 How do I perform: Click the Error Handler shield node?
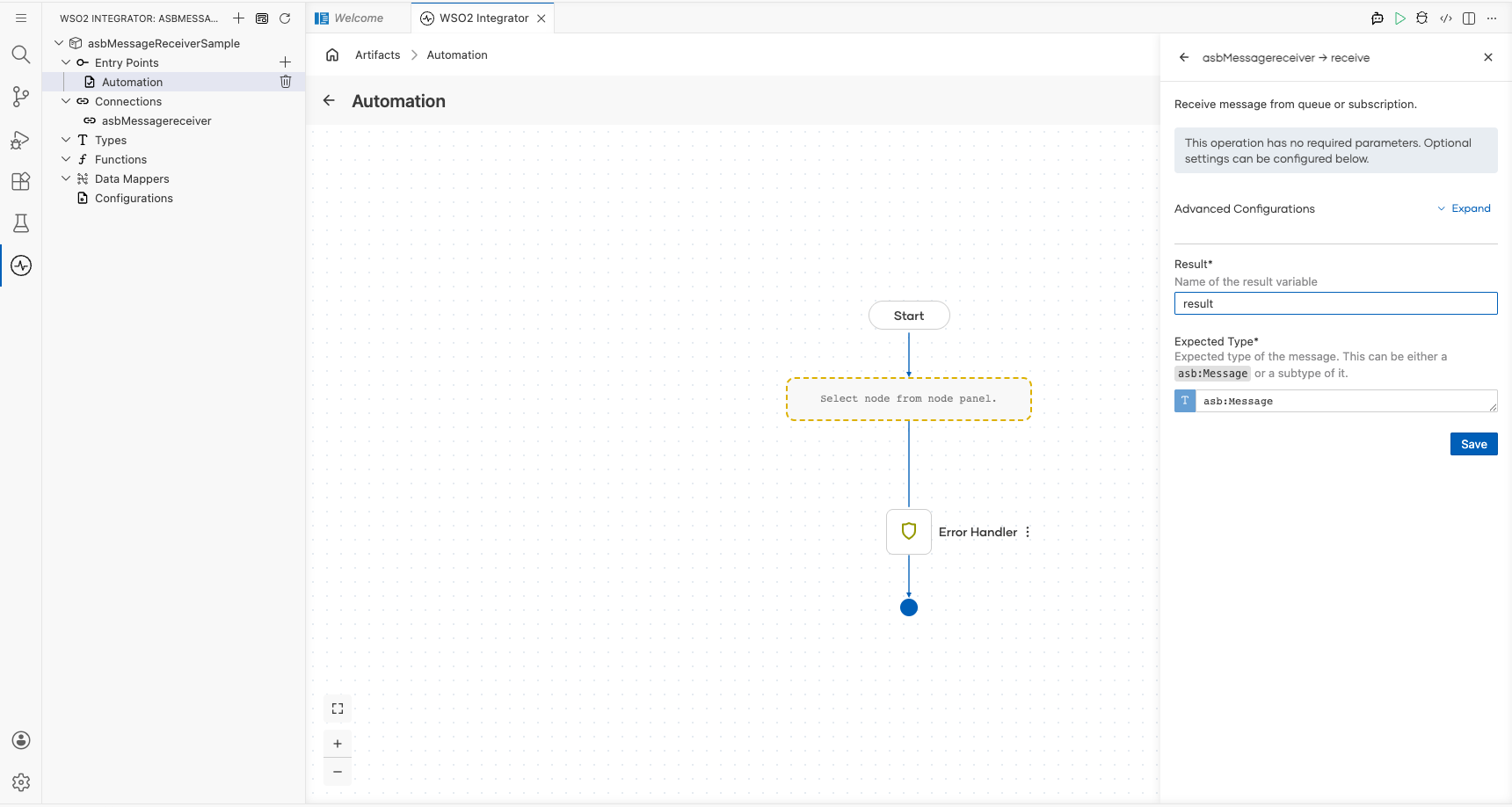pos(909,532)
